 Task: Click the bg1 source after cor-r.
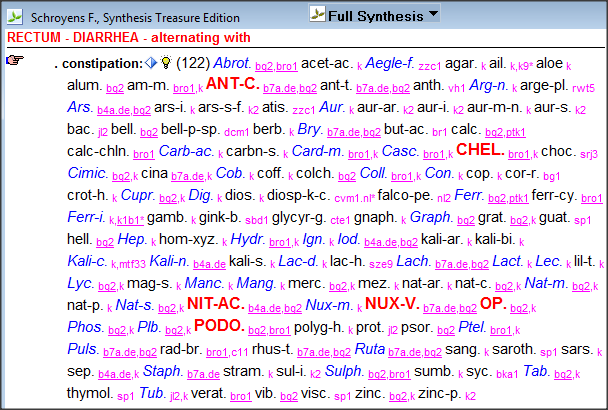[x=552, y=176]
